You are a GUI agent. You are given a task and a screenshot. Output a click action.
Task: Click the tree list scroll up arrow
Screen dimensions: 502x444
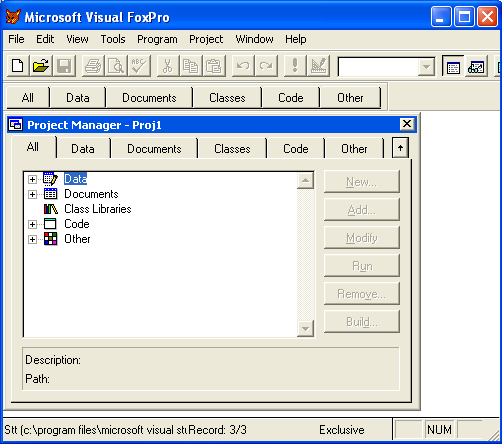click(305, 181)
